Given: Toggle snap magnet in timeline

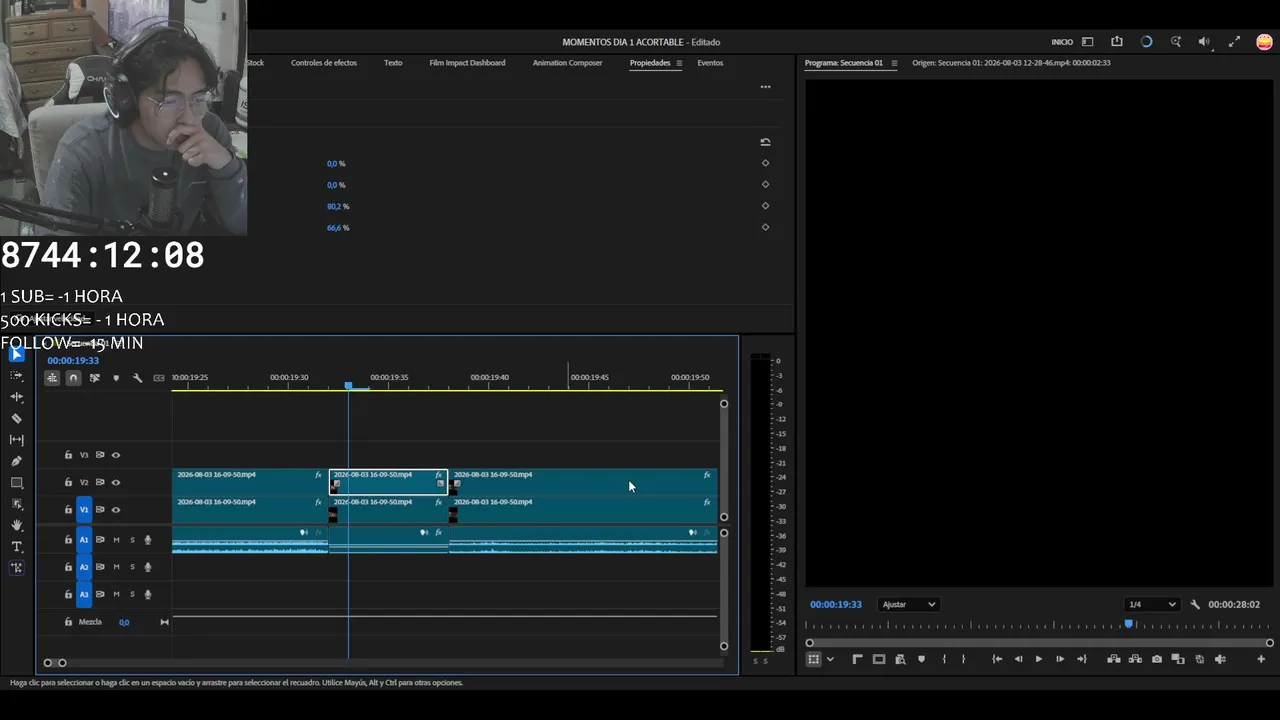Looking at the screenshot, I should click(x=73, y=378).
